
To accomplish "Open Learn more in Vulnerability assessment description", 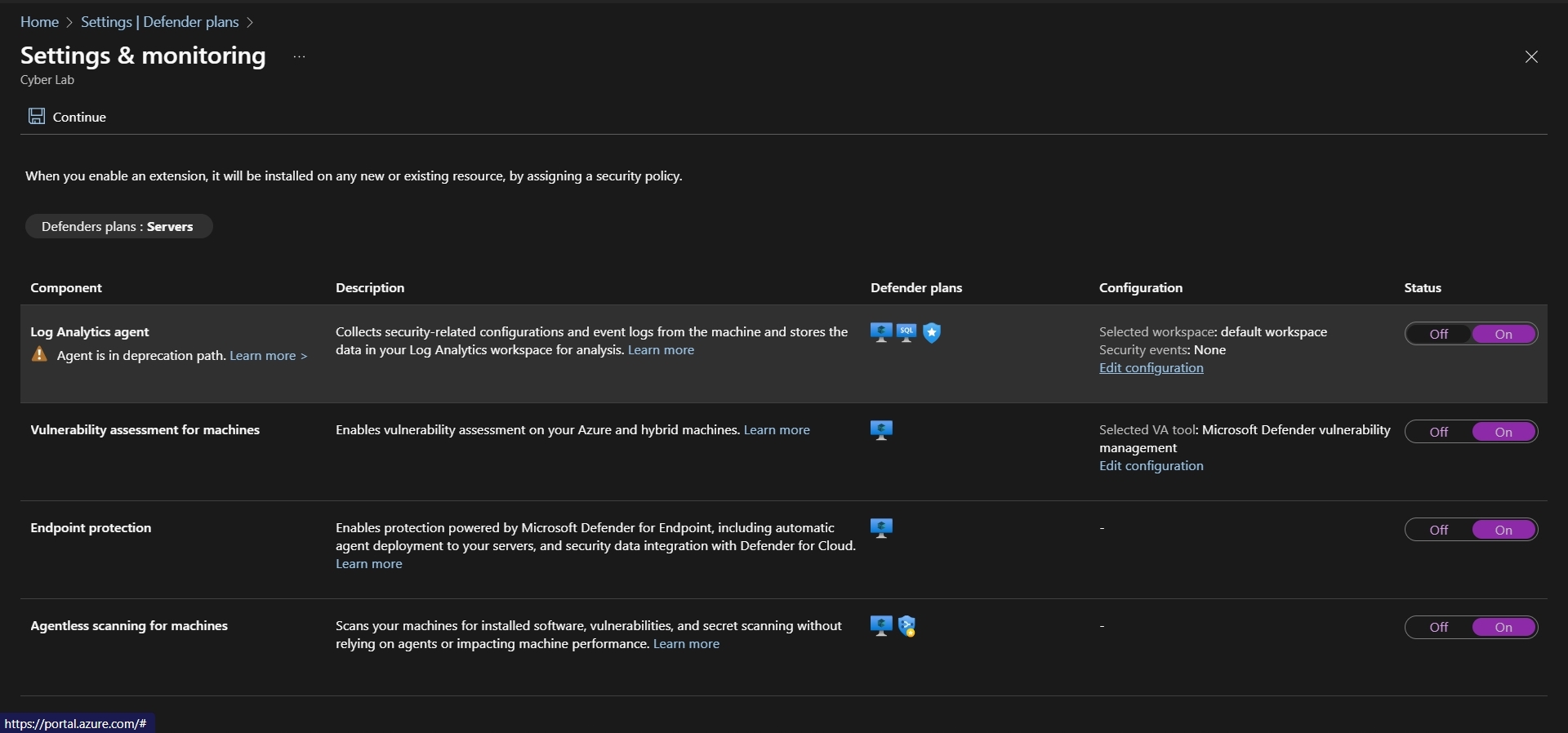I will 777,429.
